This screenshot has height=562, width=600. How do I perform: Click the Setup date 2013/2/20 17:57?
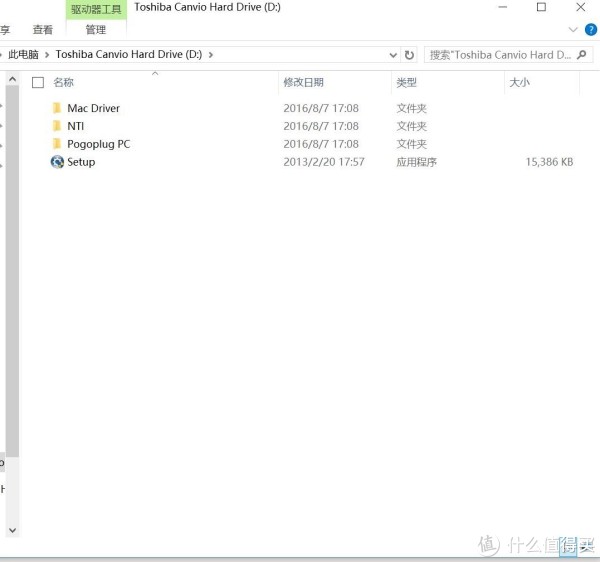[324, 162]
